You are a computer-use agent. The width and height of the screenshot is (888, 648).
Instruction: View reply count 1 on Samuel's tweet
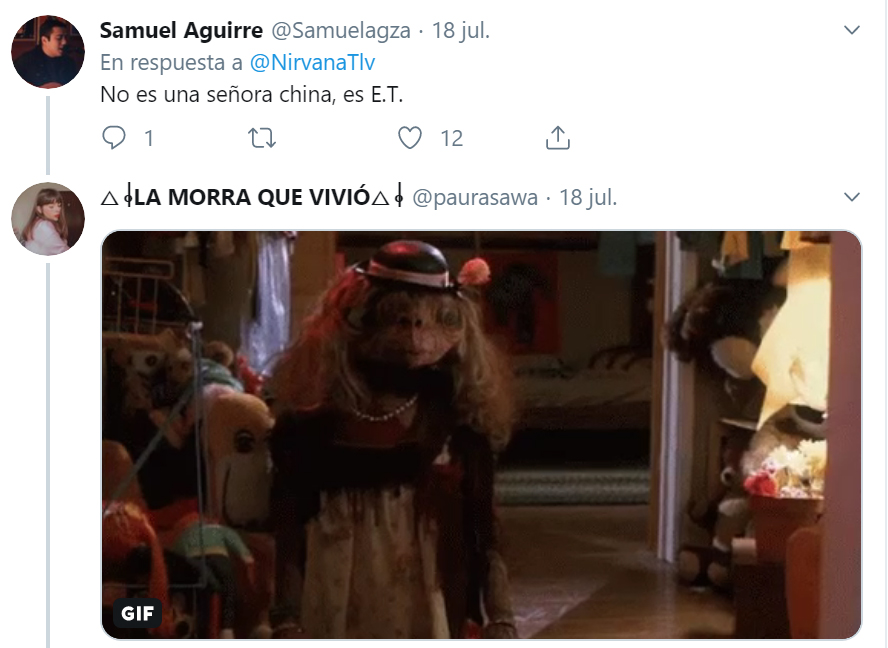point(149,138)
